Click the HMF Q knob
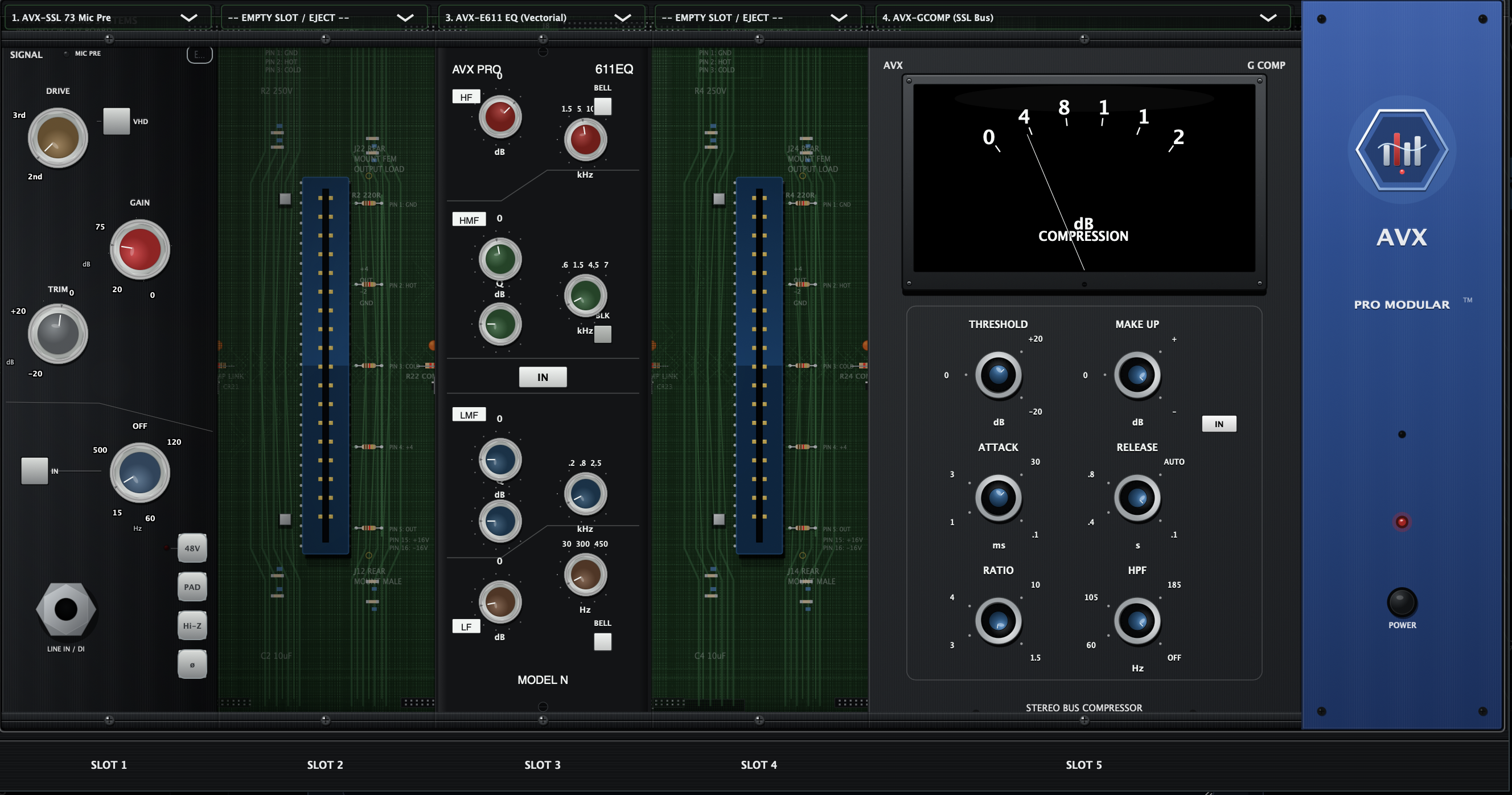Image resolution: width=1512 pixels, height=795 pixels. coord(500,324)
